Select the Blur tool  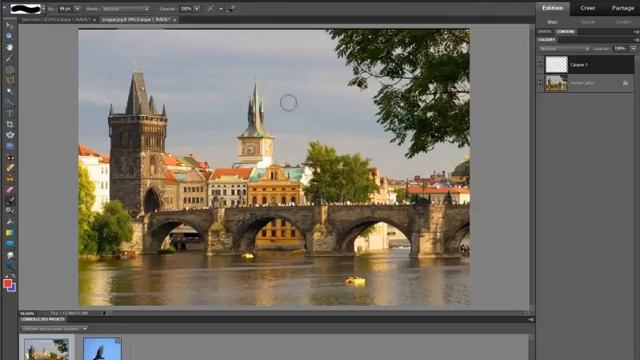9,255
